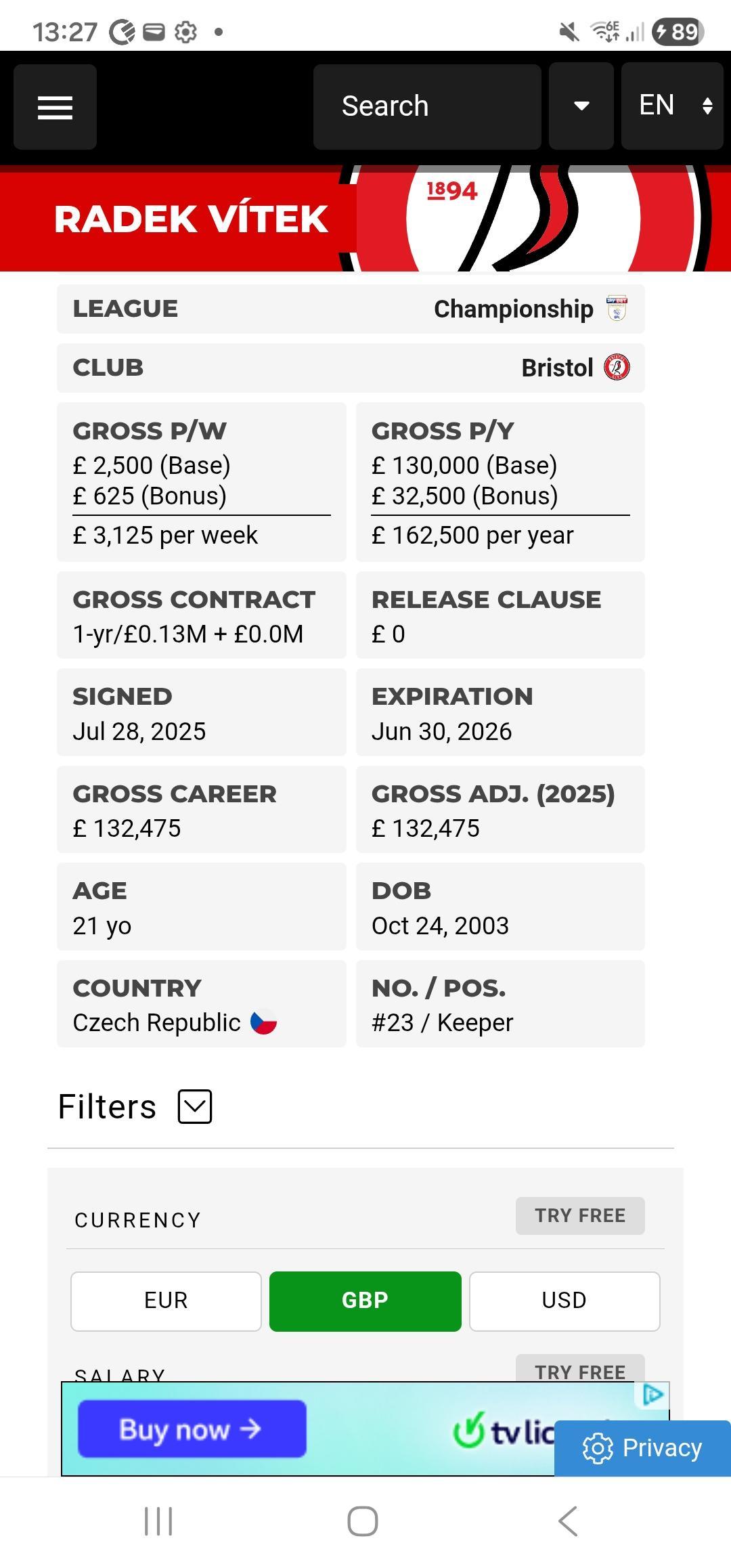
Task: Click TRY FREE next to Currency
Action: [580, 1216]
